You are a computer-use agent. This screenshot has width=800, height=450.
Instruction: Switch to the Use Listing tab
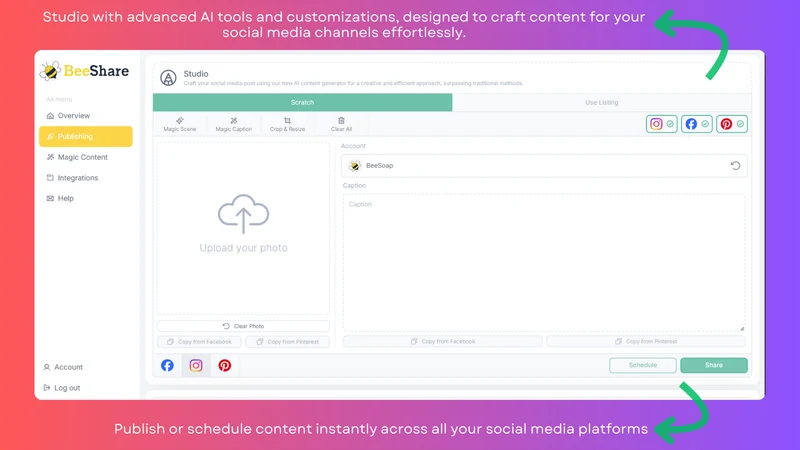tap(602, 103)
